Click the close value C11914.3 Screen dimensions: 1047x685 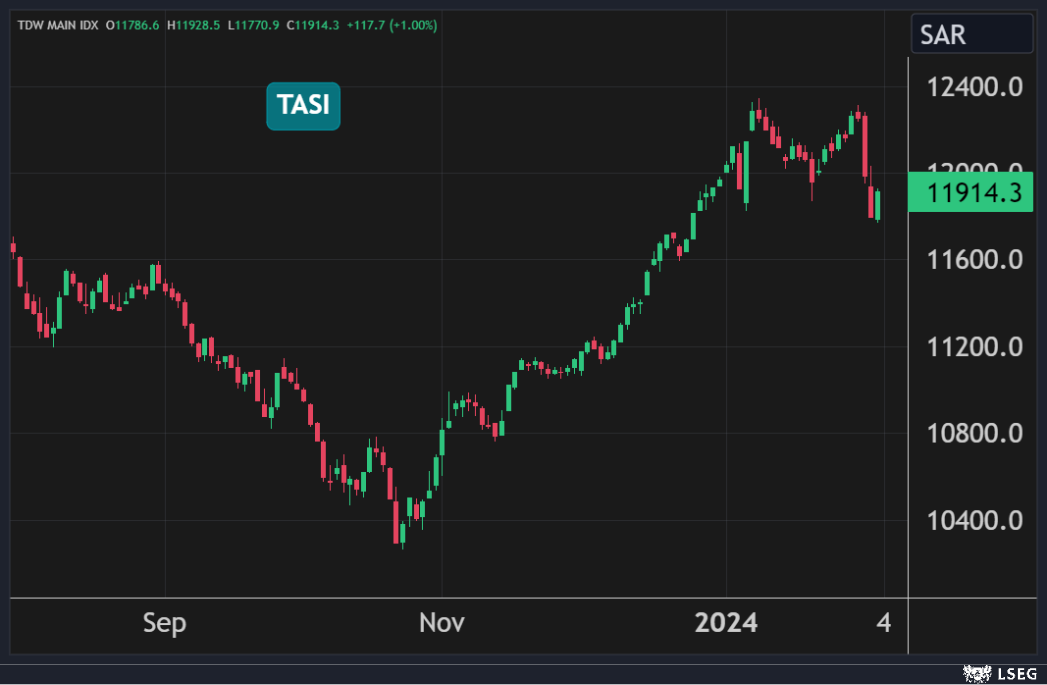[318, 25]
